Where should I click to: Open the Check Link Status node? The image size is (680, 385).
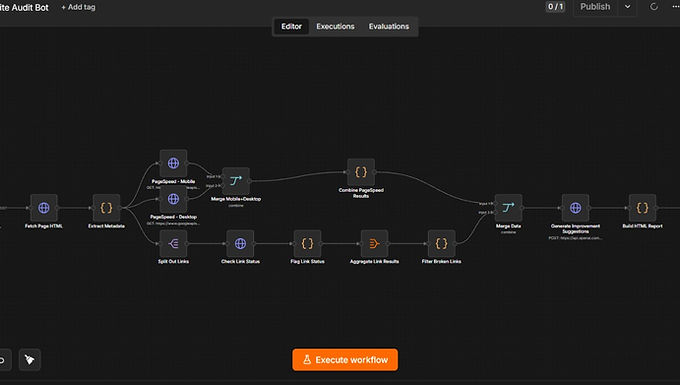(240, 243)
